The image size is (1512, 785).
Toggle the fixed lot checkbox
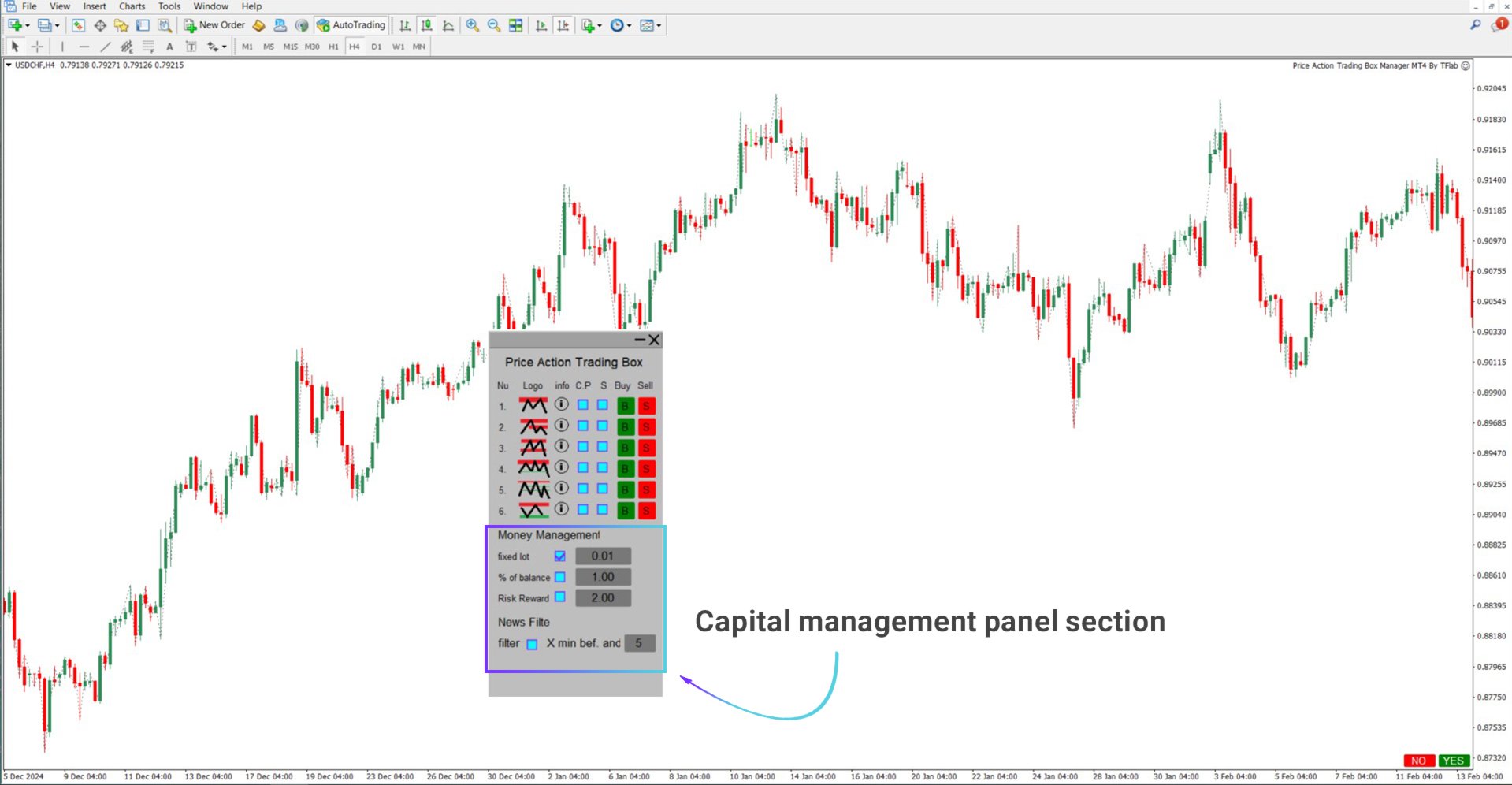click(560, 556)
